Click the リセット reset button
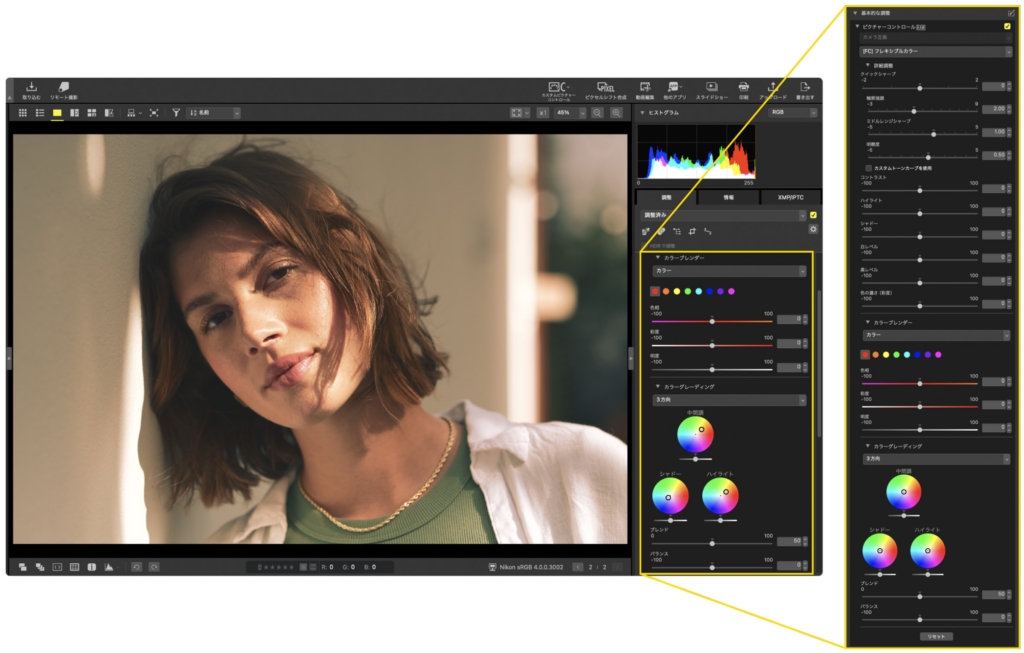 click(x=936, y=636)
